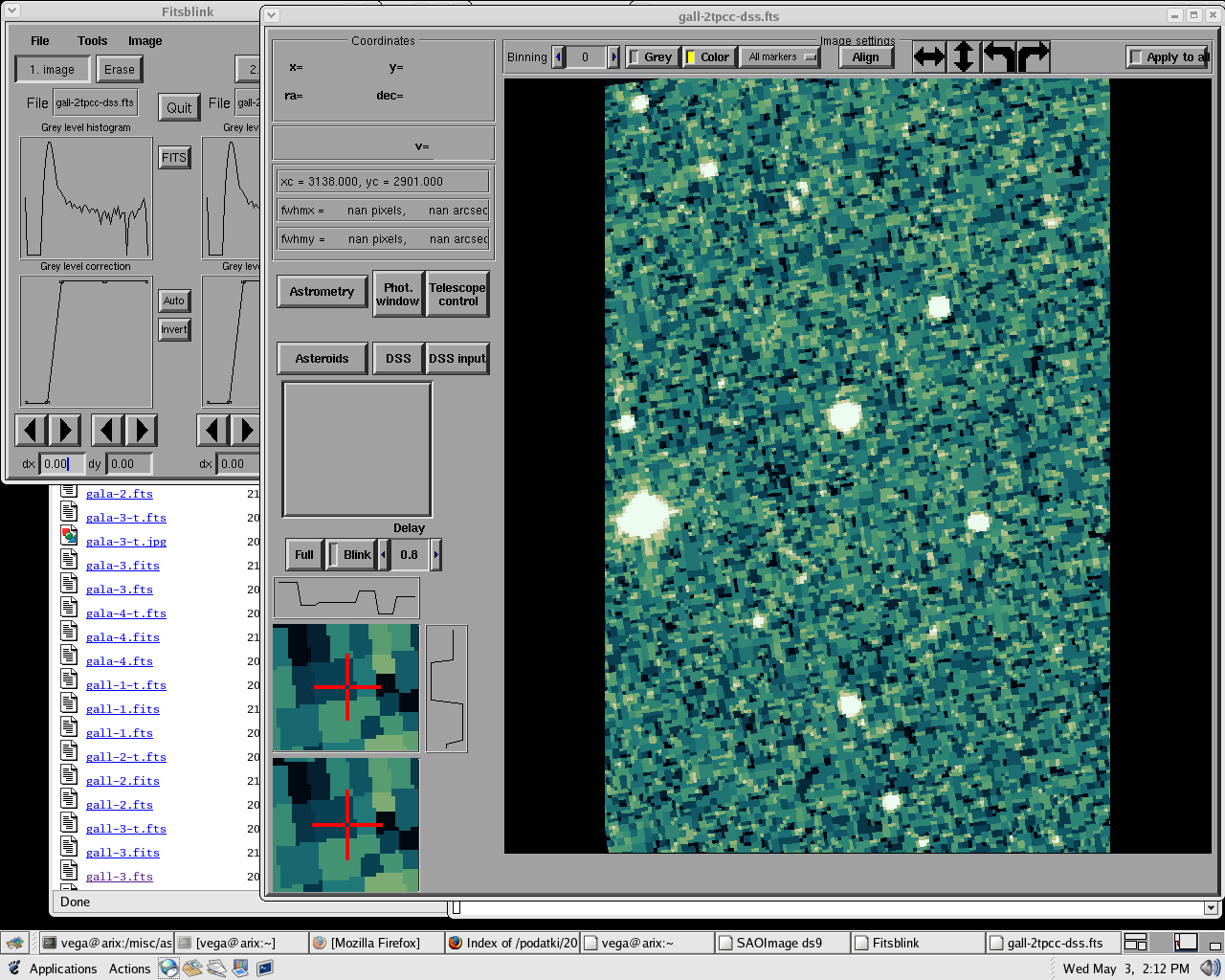This screenshot has width=1225, height=980.
Task: Click the Align button
Action: click(866, 57)
